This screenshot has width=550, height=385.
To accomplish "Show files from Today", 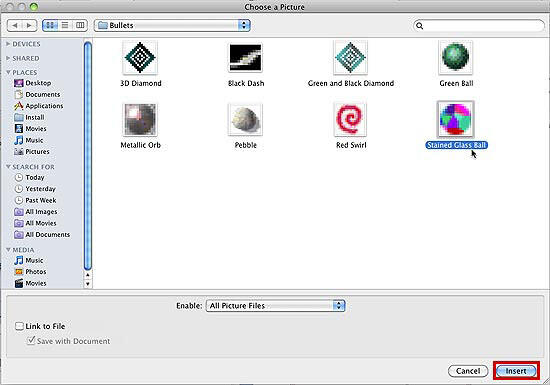I will click(29, 177).
